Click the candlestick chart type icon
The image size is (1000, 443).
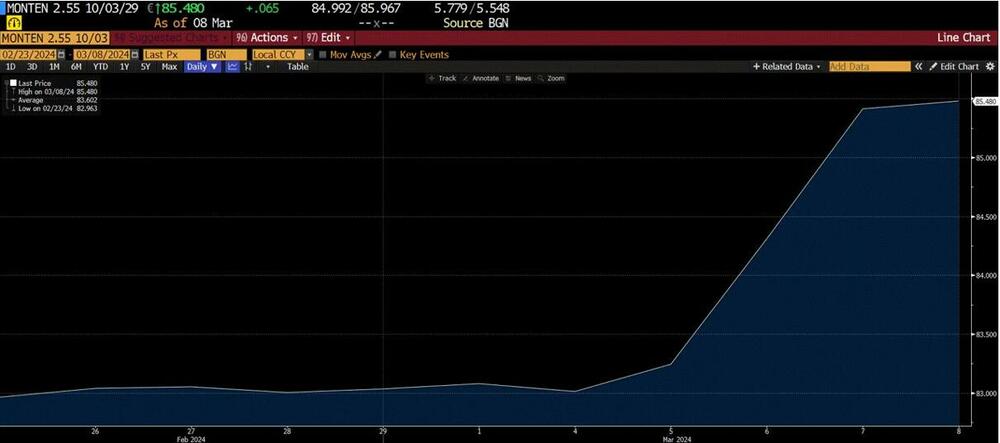pyautogui.click(x=247, y=66)
